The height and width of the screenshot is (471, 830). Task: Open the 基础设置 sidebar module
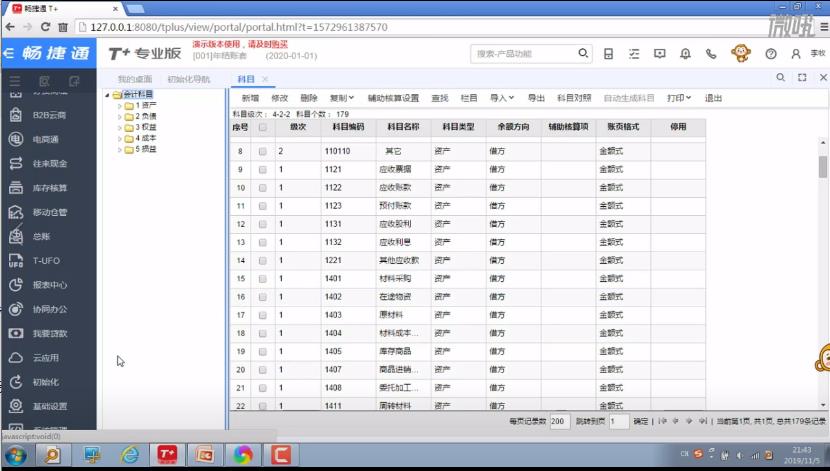48,406
